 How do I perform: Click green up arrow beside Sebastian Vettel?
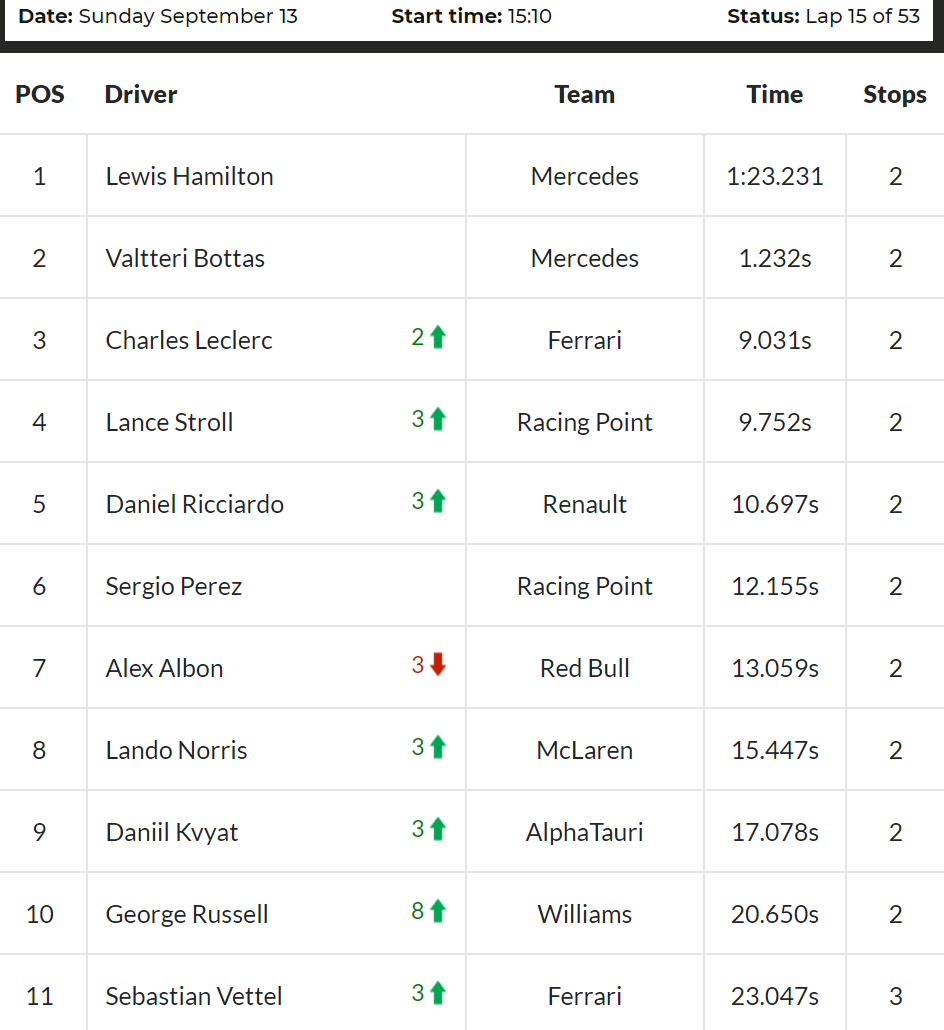click(x=438, y=993)
